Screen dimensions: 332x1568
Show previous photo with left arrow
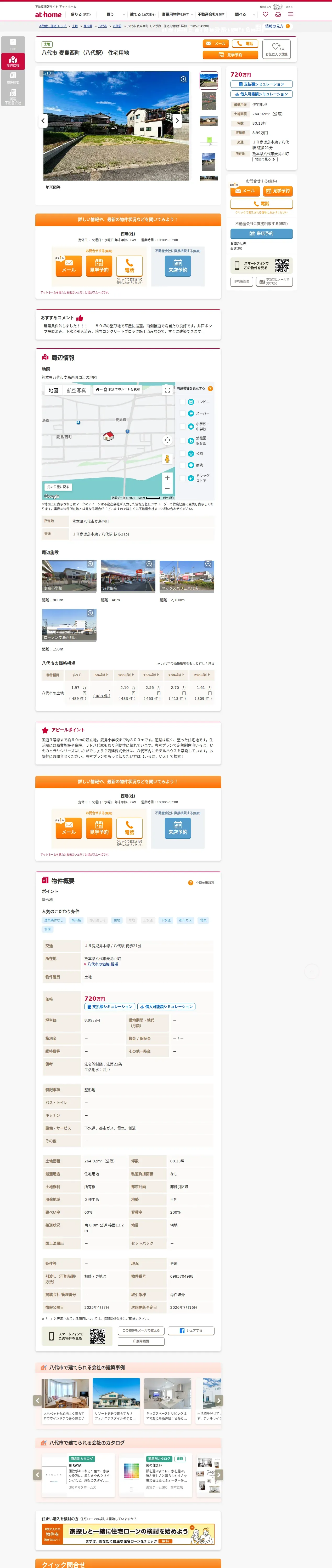click(x=43, y=120)
